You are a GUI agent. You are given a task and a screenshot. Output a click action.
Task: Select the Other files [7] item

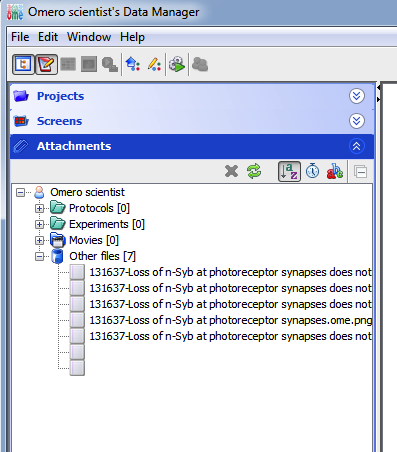102,256
